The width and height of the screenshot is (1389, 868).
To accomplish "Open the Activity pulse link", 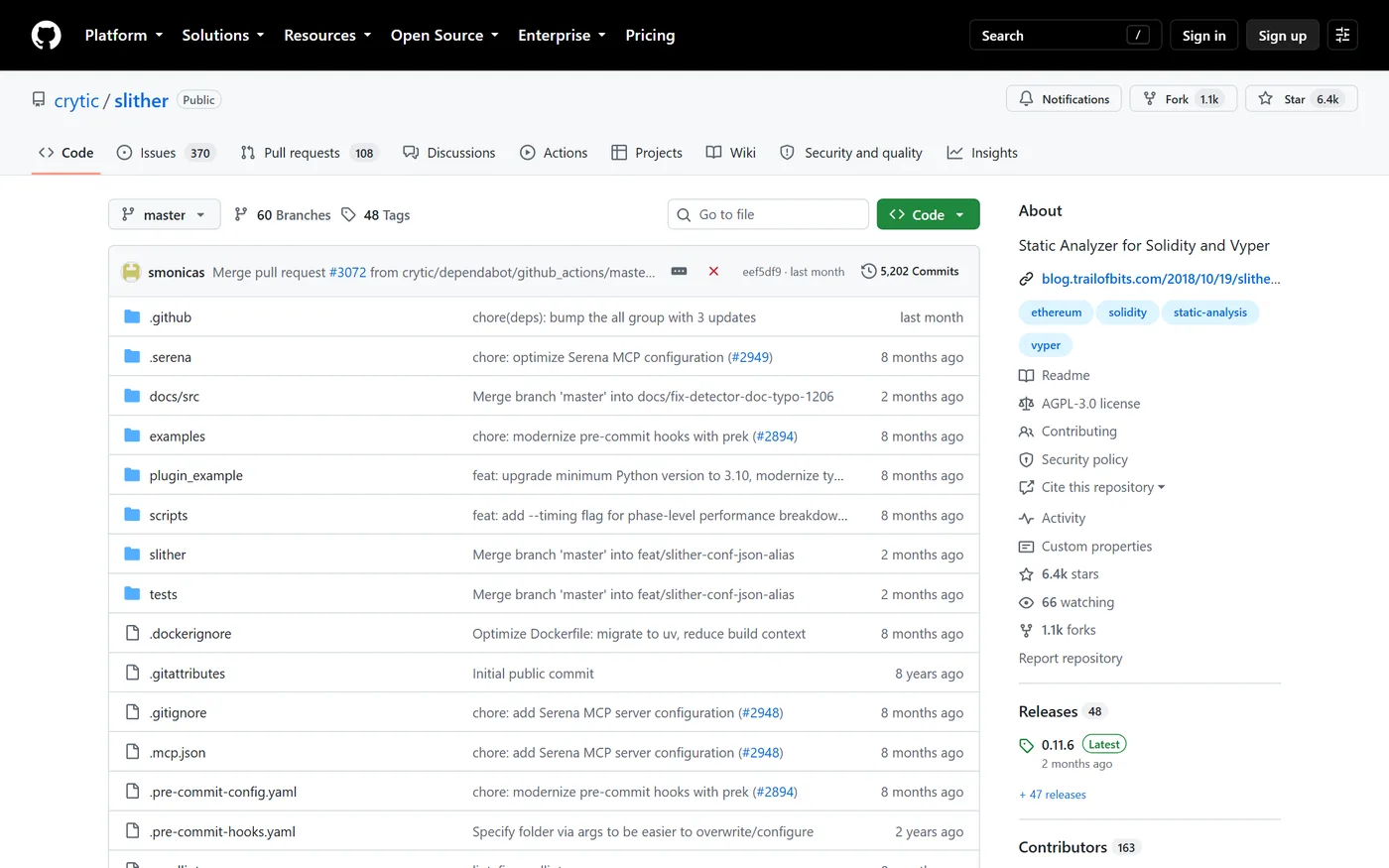I will [x=1053, y=518].
